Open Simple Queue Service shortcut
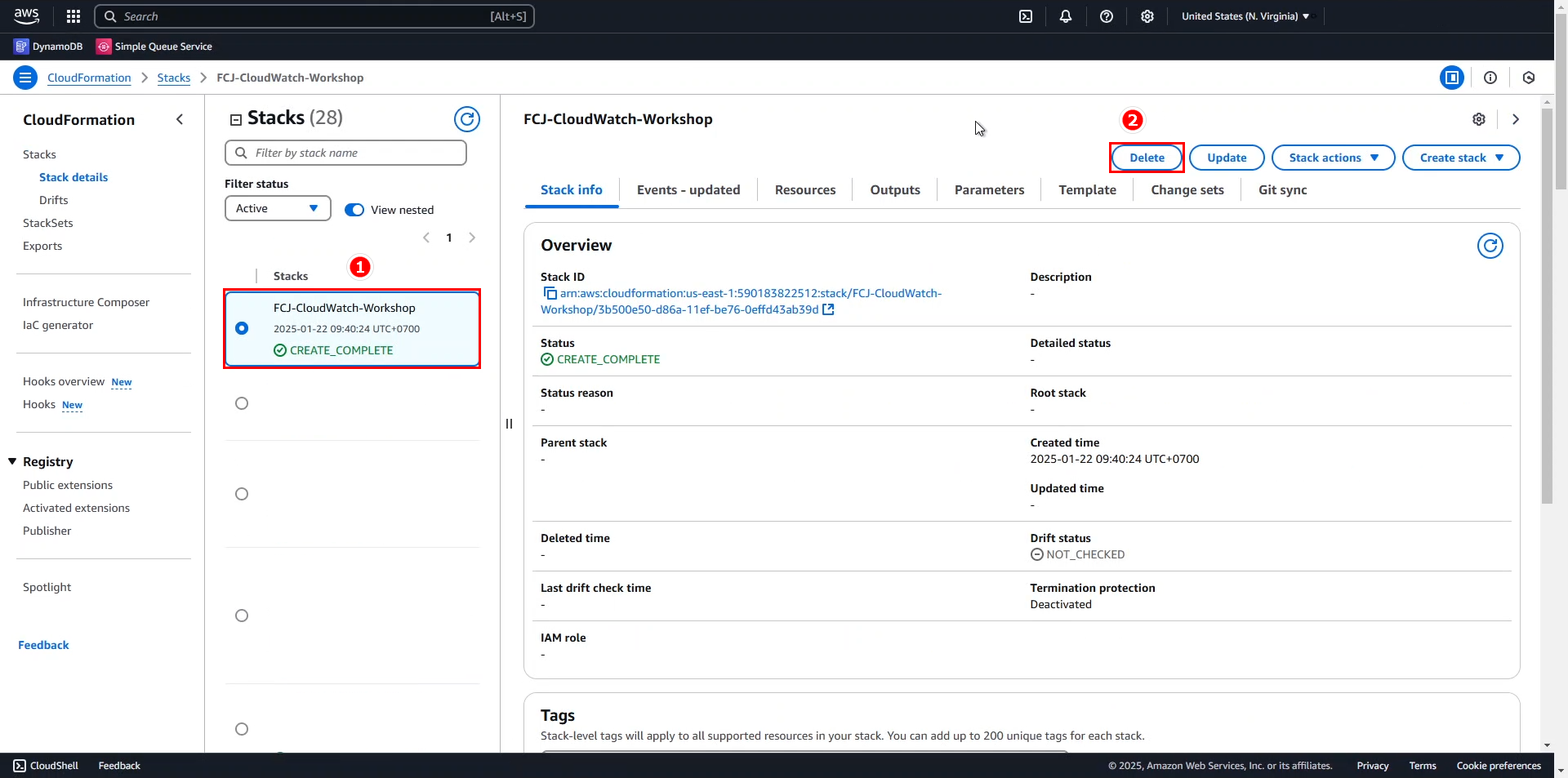 pos(154,47)
